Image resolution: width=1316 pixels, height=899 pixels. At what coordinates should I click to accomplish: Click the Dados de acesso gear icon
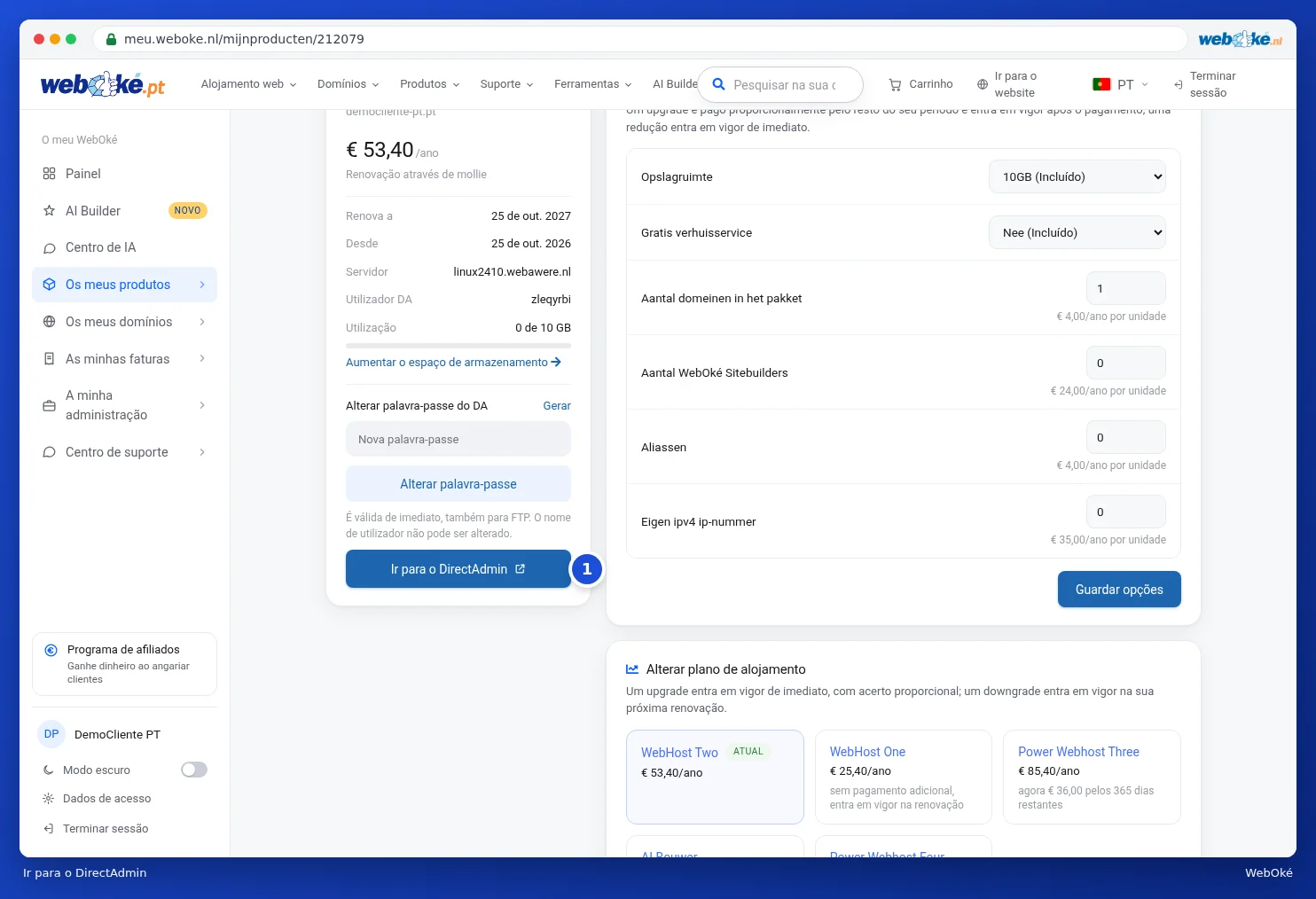[48, 798]
